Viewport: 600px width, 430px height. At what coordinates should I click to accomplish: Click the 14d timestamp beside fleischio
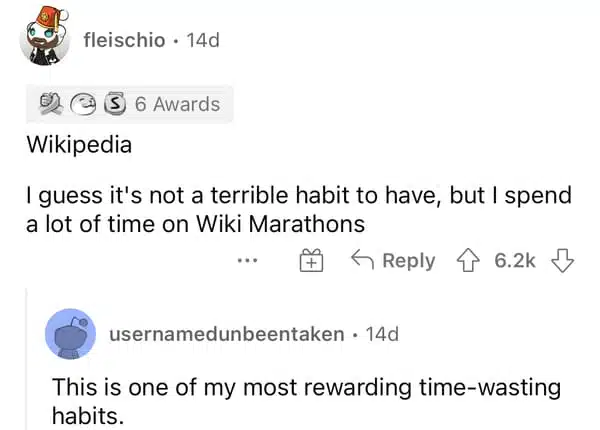click(x=203, y=40)
